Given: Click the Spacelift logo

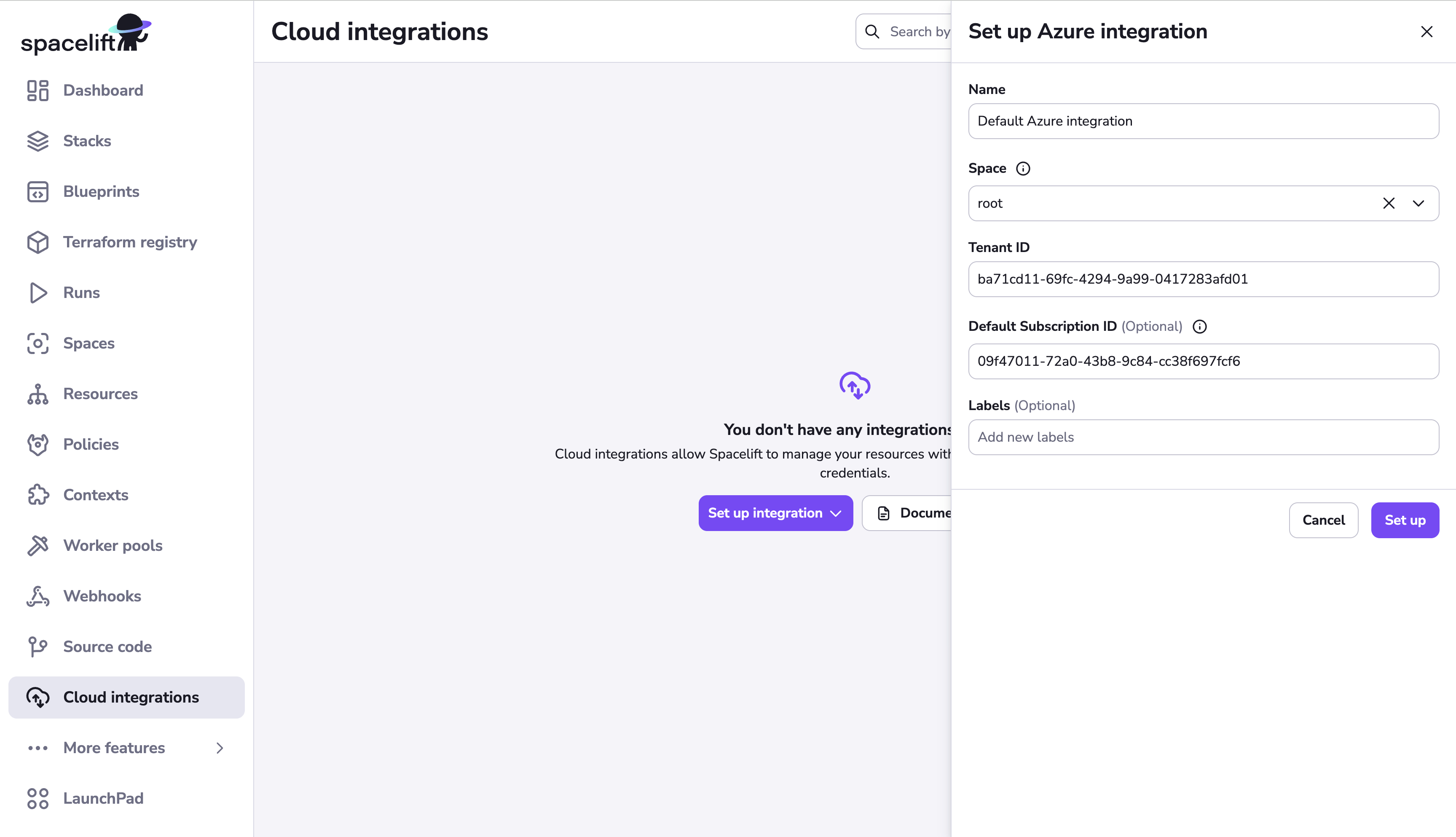Looking at the screenshot, I should [x=86, y=35].
